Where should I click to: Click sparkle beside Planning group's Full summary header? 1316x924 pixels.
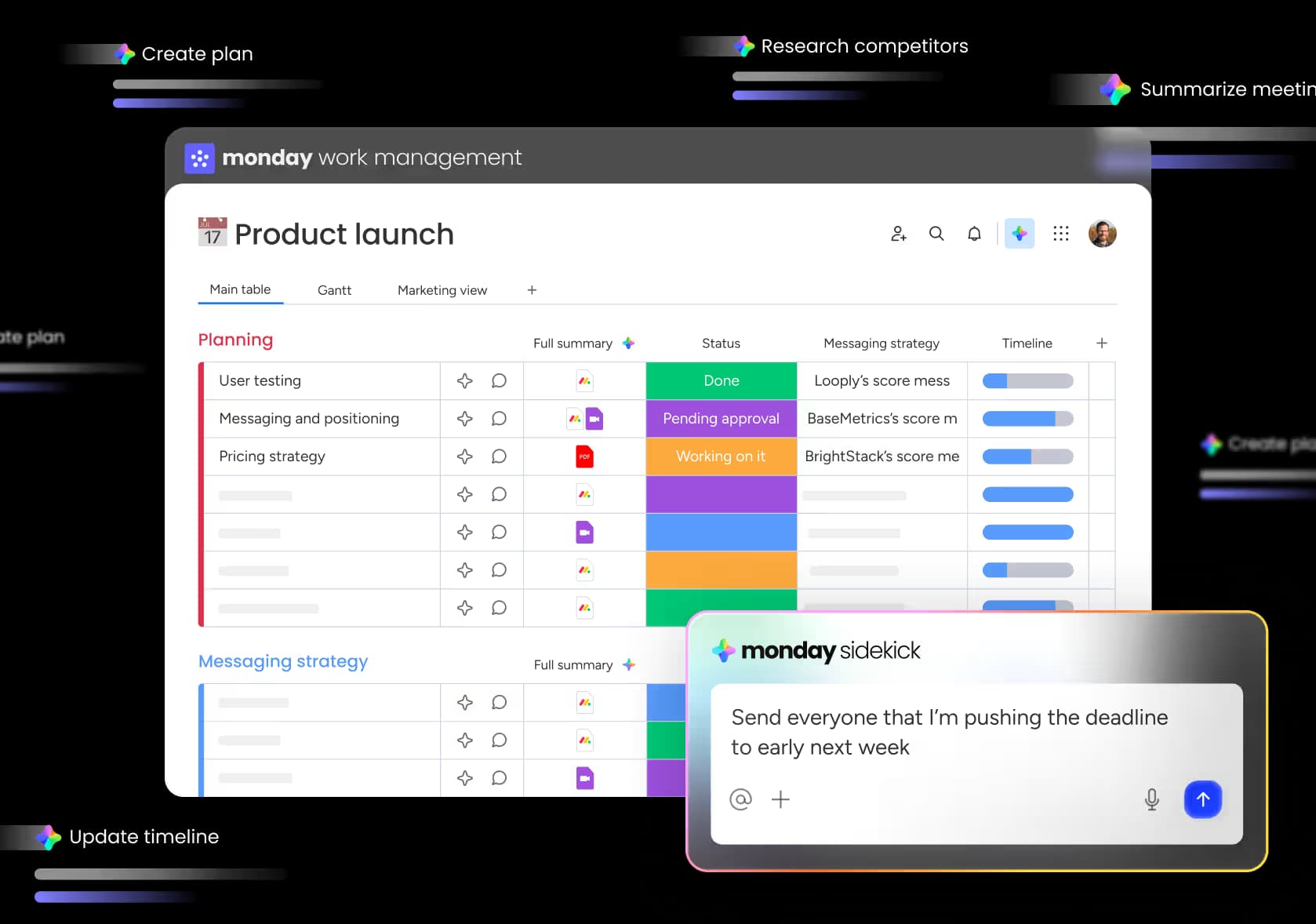[628, 343]
